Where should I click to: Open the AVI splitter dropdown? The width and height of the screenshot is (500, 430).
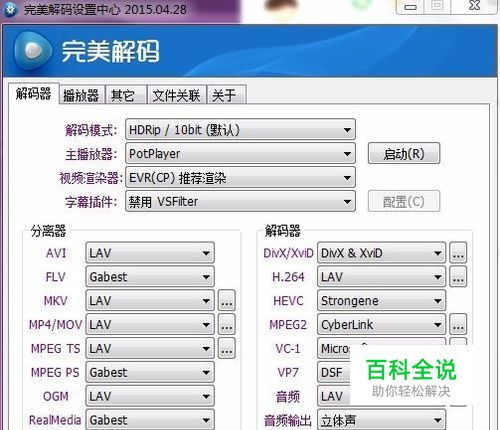click(150, 253)
